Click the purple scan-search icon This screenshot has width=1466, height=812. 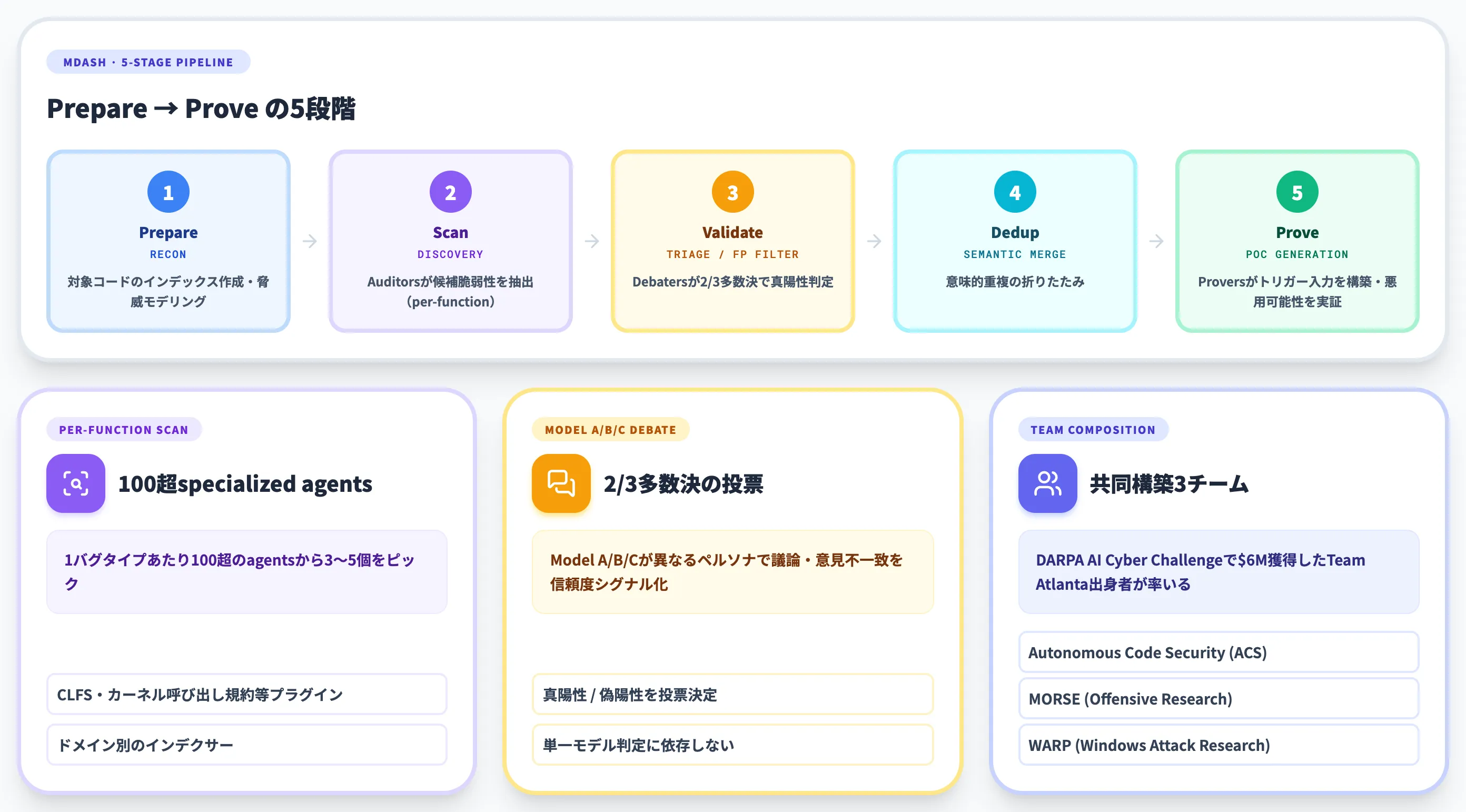(x=76, y=483)
